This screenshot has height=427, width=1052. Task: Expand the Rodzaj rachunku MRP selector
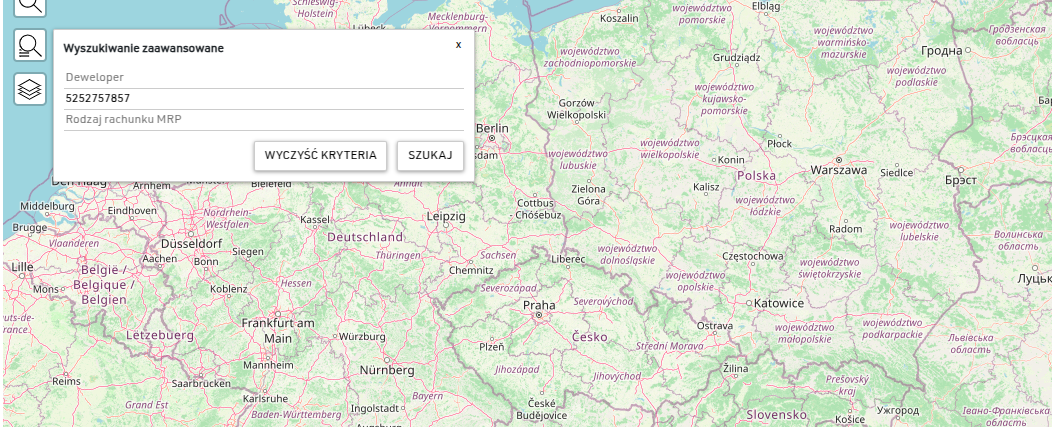point(264,120)
